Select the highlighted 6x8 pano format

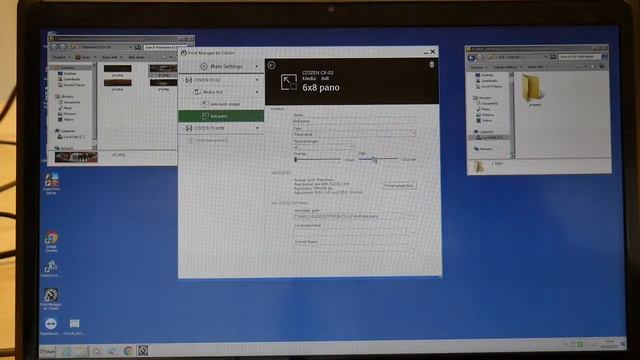[x=221, y=116]
